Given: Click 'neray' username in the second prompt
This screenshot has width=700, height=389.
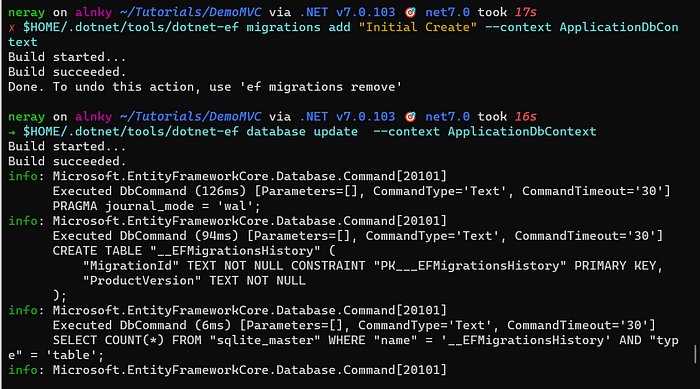Looking at the screenshot, I should click(x=26, y=117).
